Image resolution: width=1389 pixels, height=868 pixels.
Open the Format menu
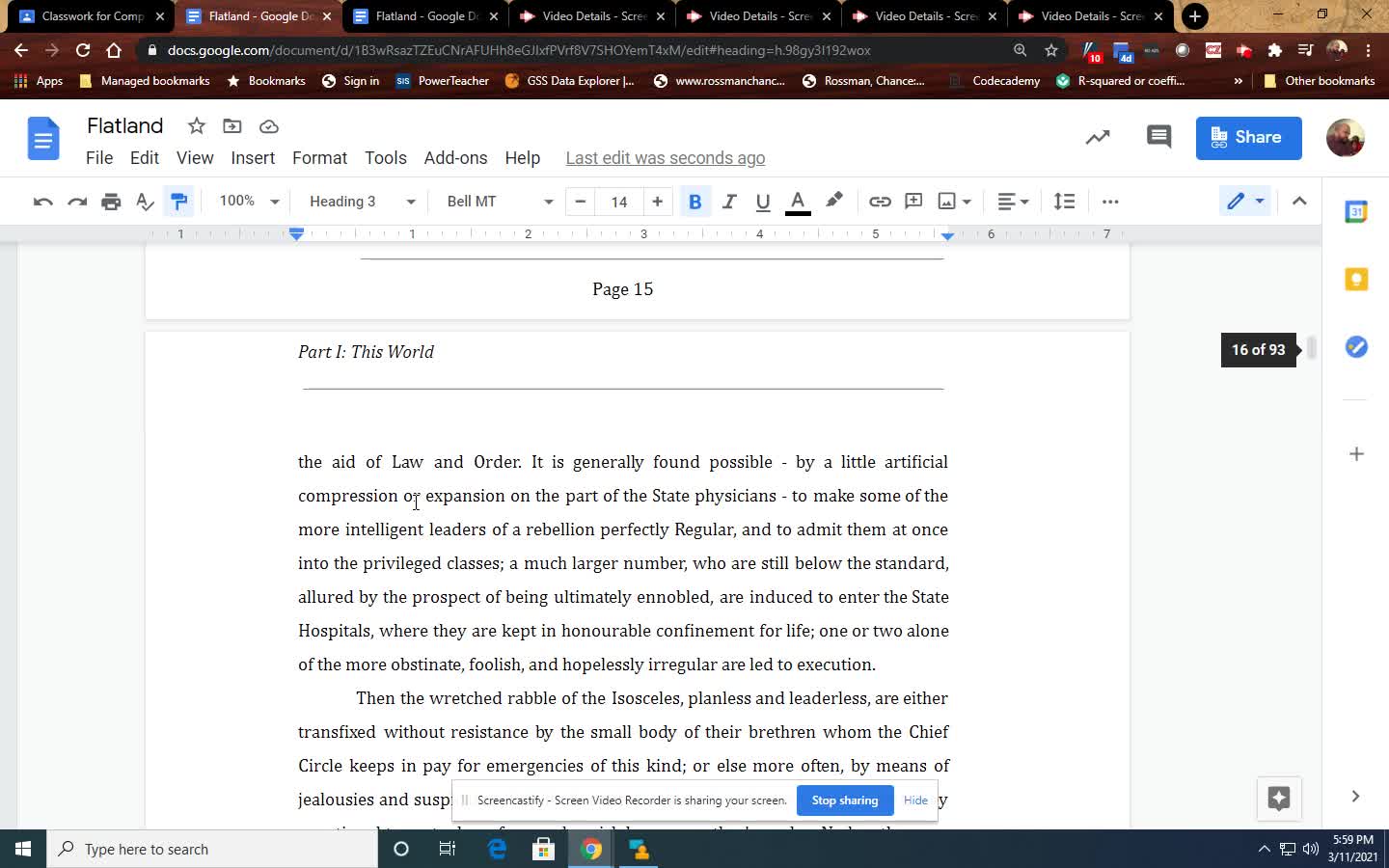pos(319,158)
